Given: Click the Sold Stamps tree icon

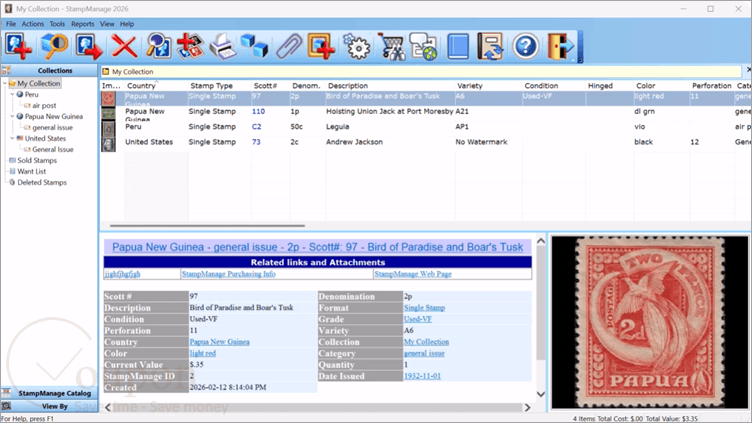Looking at the screenshot, I should (x=12, y=160).
